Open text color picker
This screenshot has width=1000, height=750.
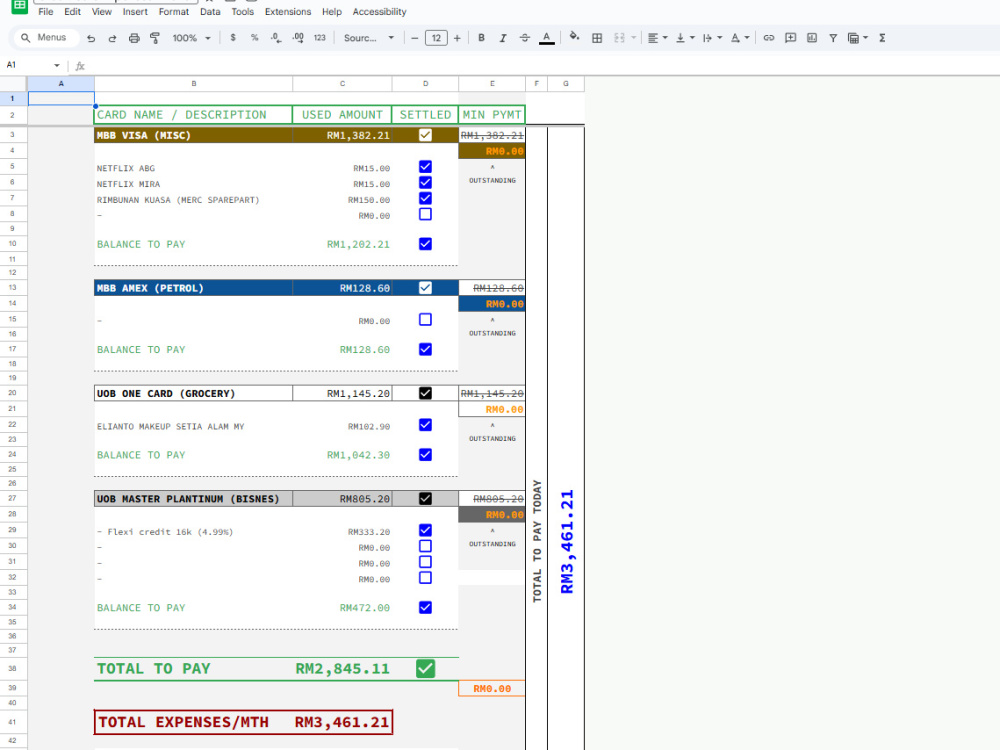[547, 38]
